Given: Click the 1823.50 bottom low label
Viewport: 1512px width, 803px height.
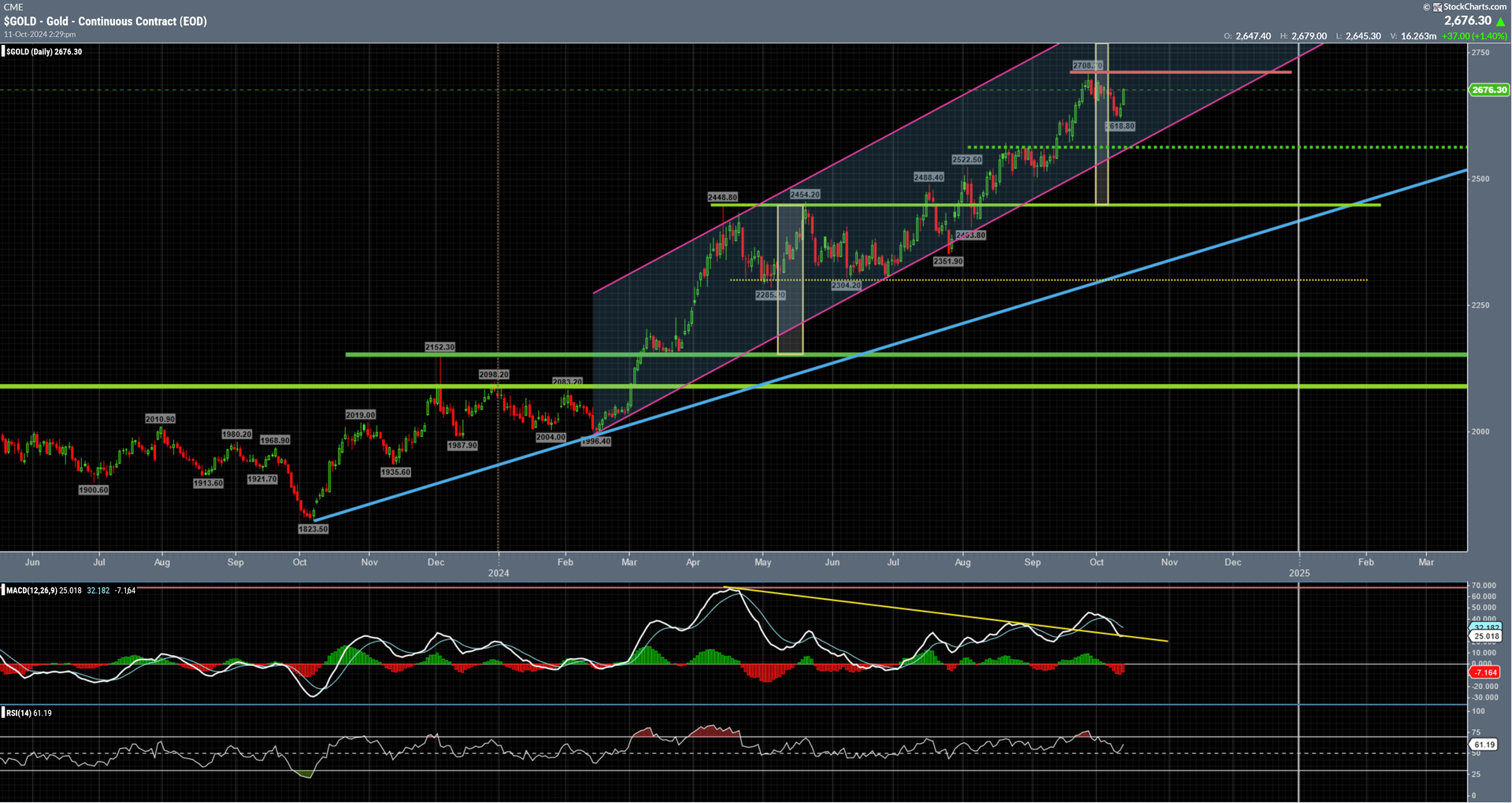Looking at the screenshot, I should point(313,529).
